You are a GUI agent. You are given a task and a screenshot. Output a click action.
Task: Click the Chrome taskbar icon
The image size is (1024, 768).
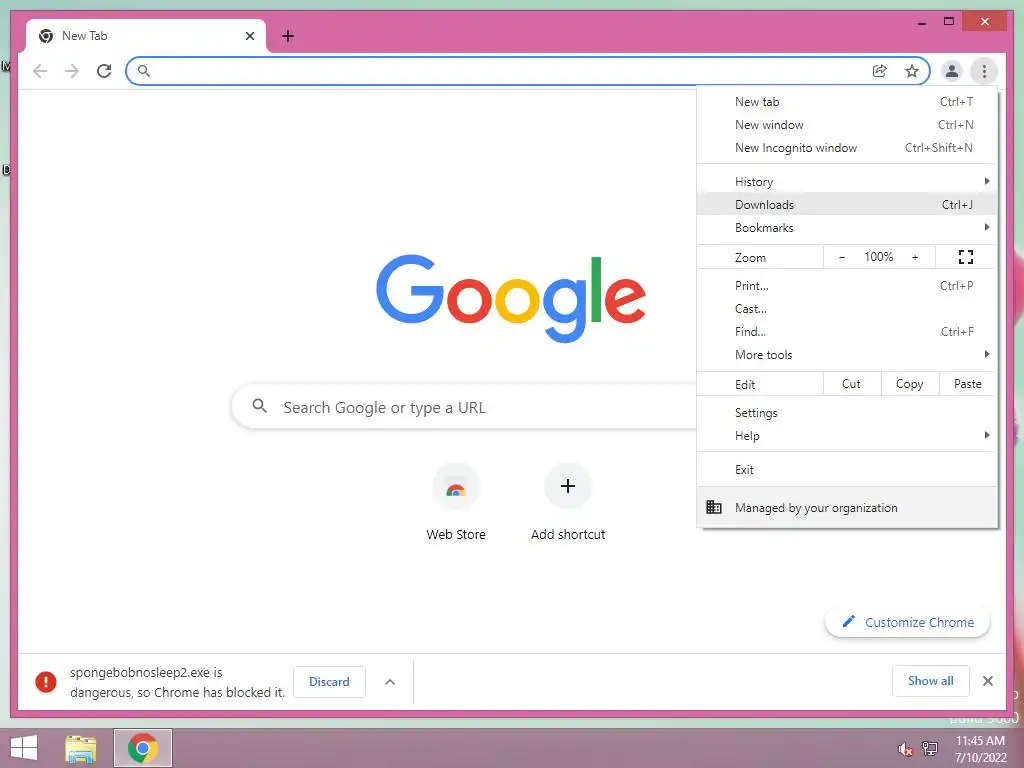(x=142, y=748)
